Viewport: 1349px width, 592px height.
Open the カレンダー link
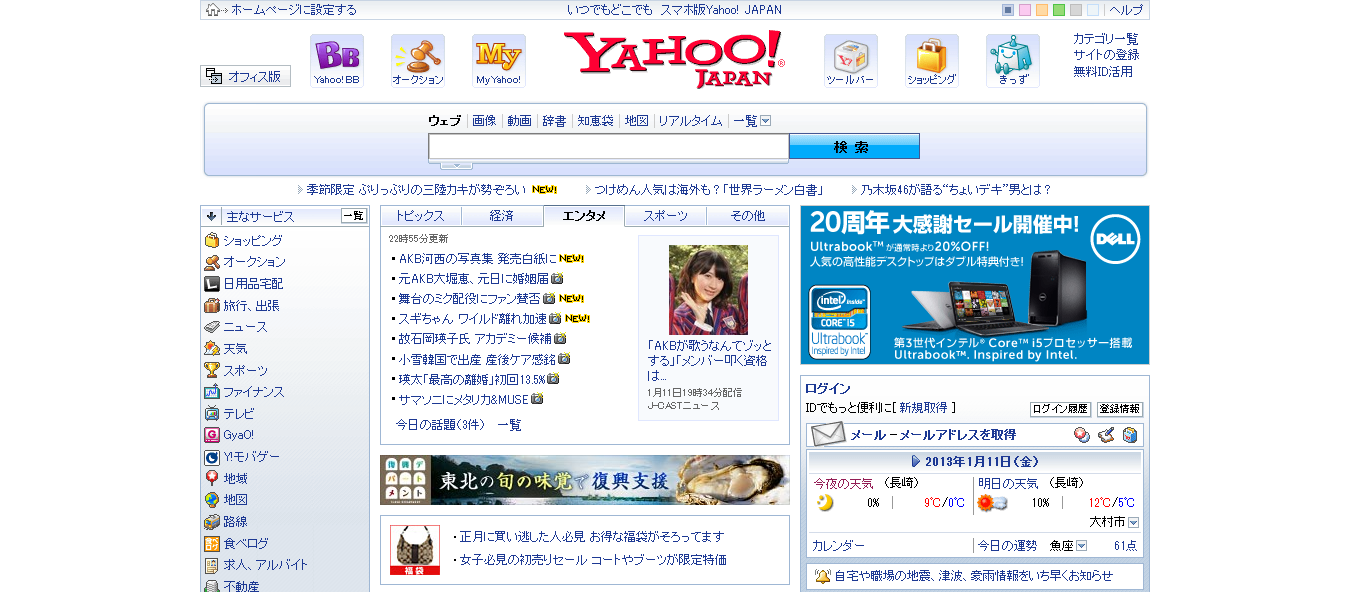(x=838, y=546)
